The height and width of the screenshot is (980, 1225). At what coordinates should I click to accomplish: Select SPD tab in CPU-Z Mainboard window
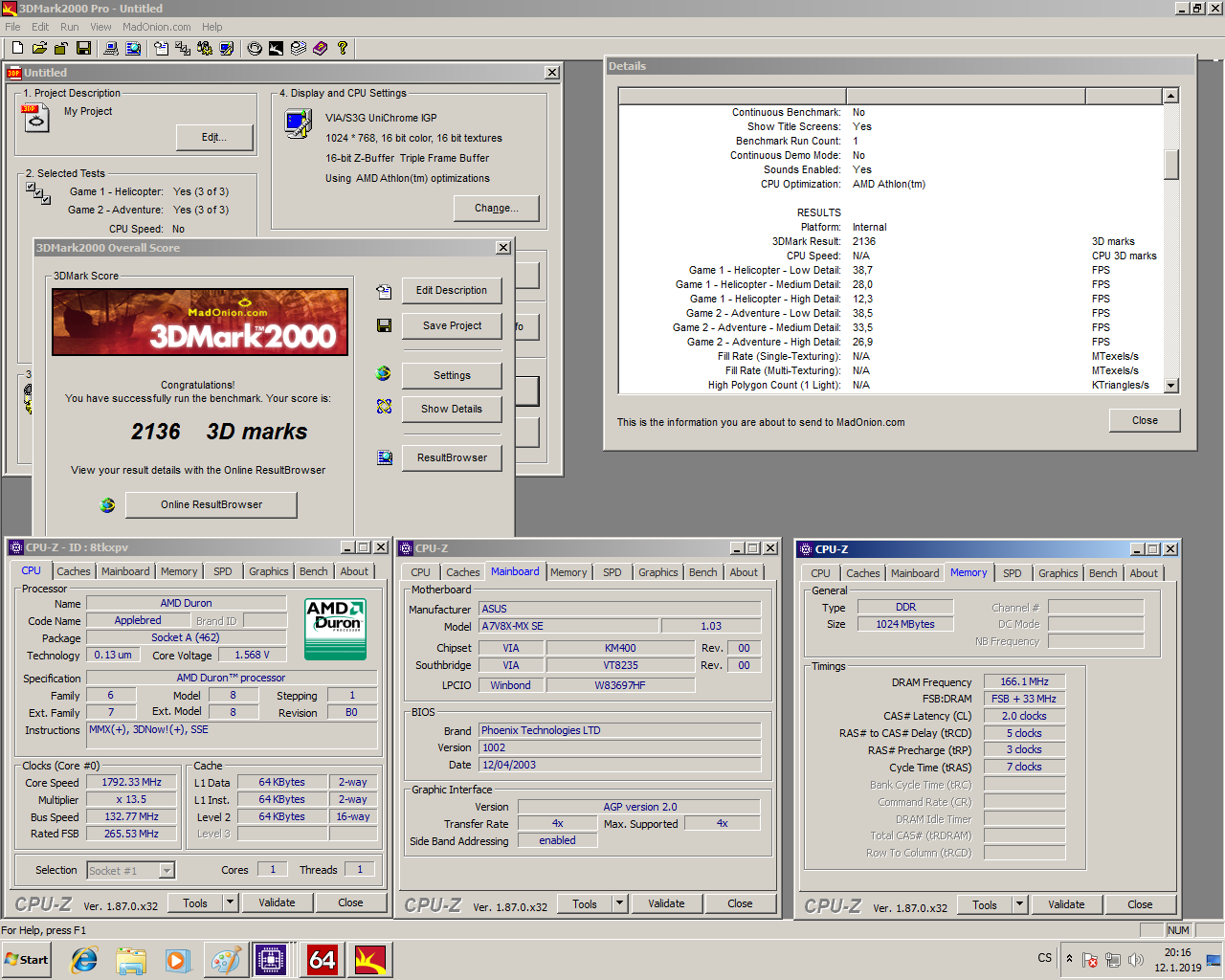(612, 572)
